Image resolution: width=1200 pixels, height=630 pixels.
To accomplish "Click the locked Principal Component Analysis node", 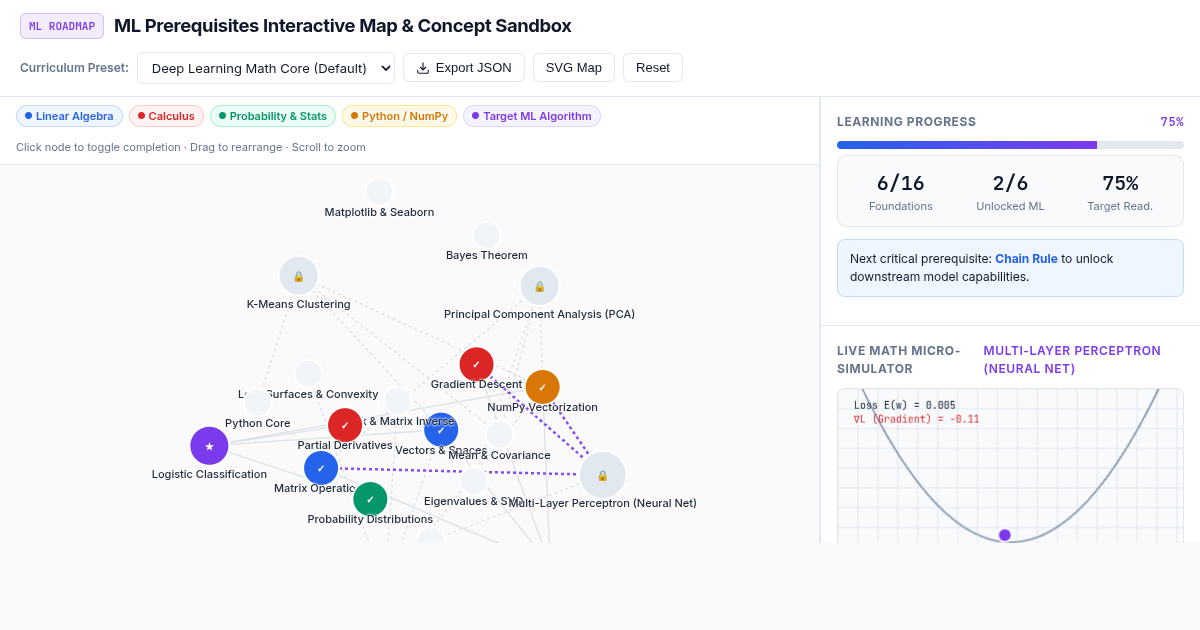I will click(539, 286).
